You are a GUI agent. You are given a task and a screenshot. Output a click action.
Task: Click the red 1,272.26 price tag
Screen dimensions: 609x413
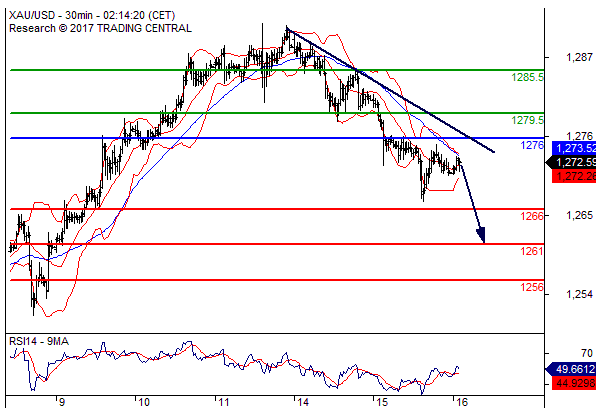click(574, 176)
